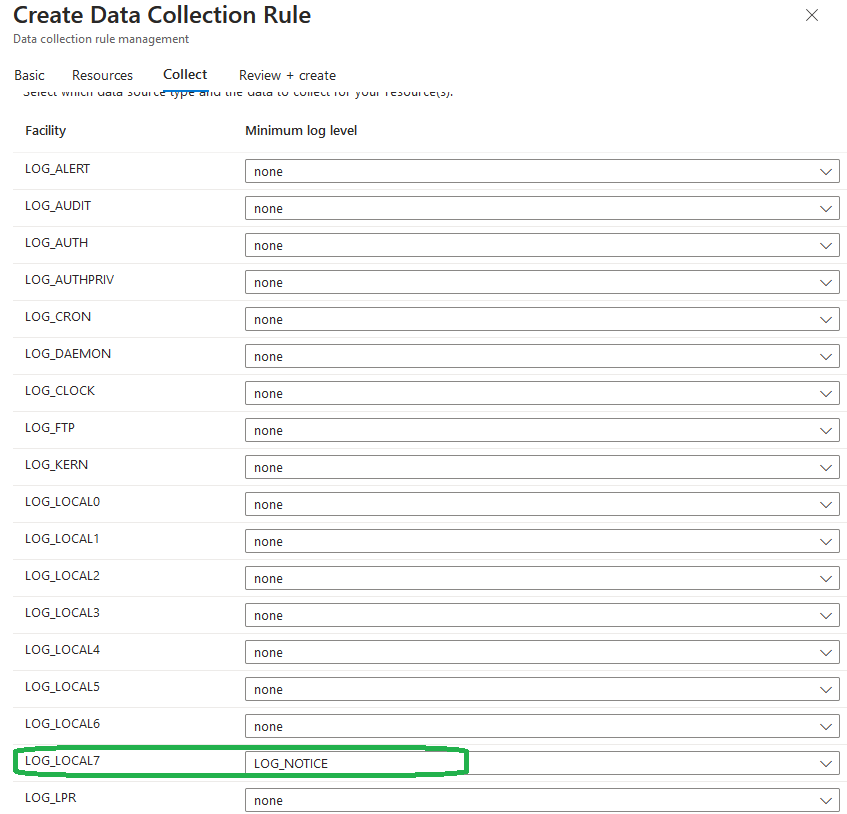Click the LOG_CLOCK dropdown arrow icon
The height and width of the screenshot is (814, 847).
coord(826,394)
